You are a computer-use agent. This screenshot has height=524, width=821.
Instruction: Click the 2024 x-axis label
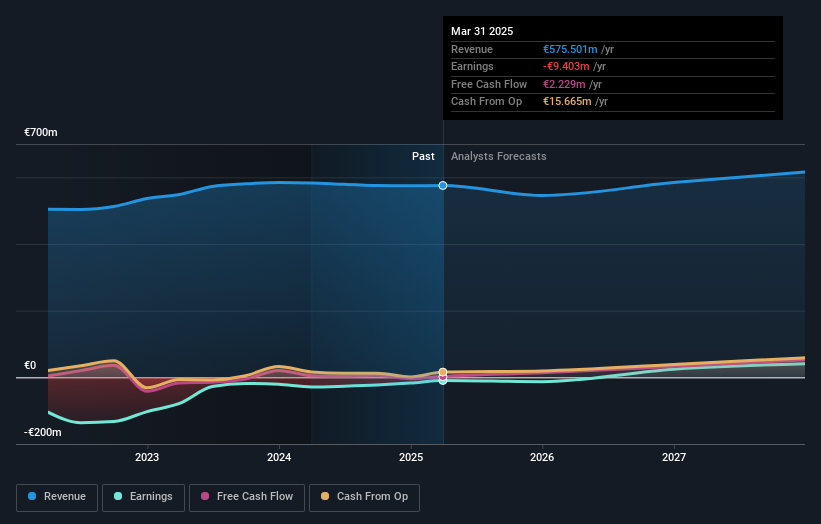[x=279, y=458]
